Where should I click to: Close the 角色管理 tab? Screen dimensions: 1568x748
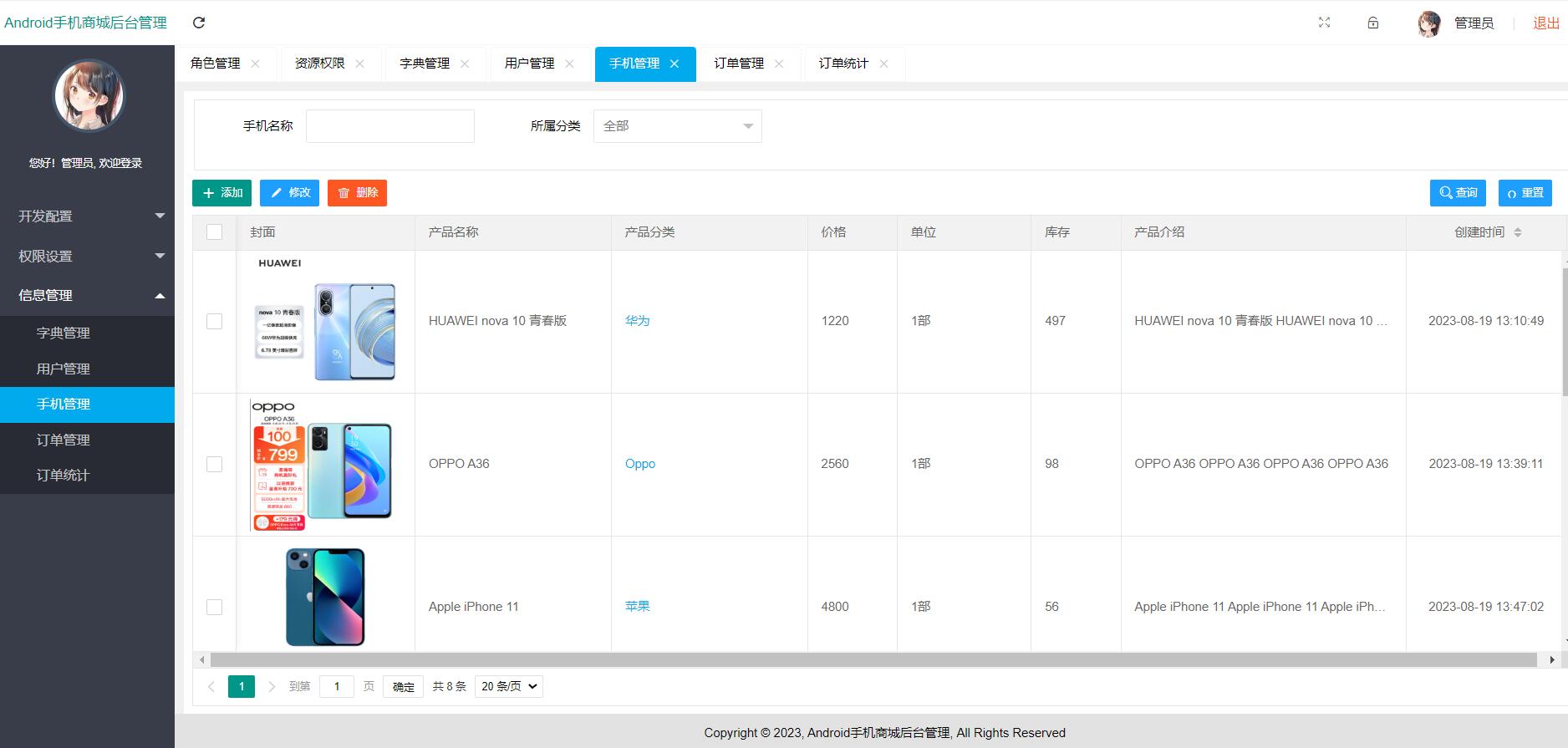tap(255, 64)
